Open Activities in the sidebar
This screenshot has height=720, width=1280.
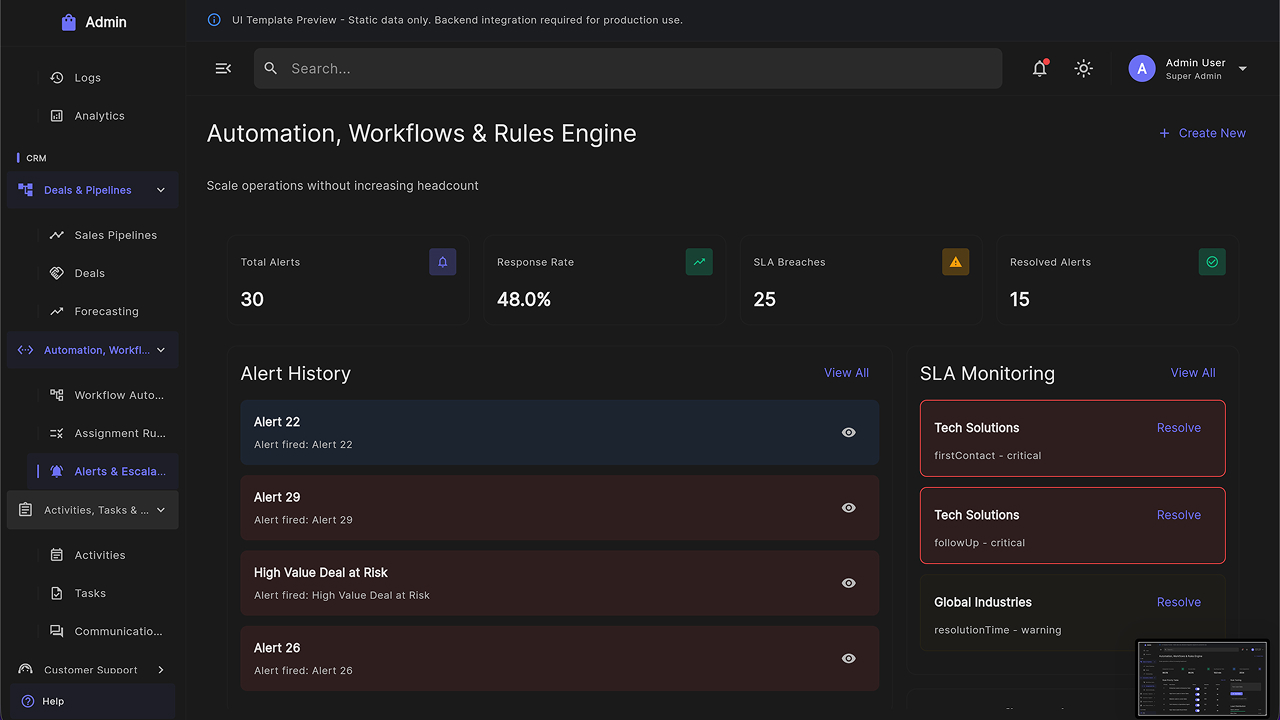pos(104,555)
